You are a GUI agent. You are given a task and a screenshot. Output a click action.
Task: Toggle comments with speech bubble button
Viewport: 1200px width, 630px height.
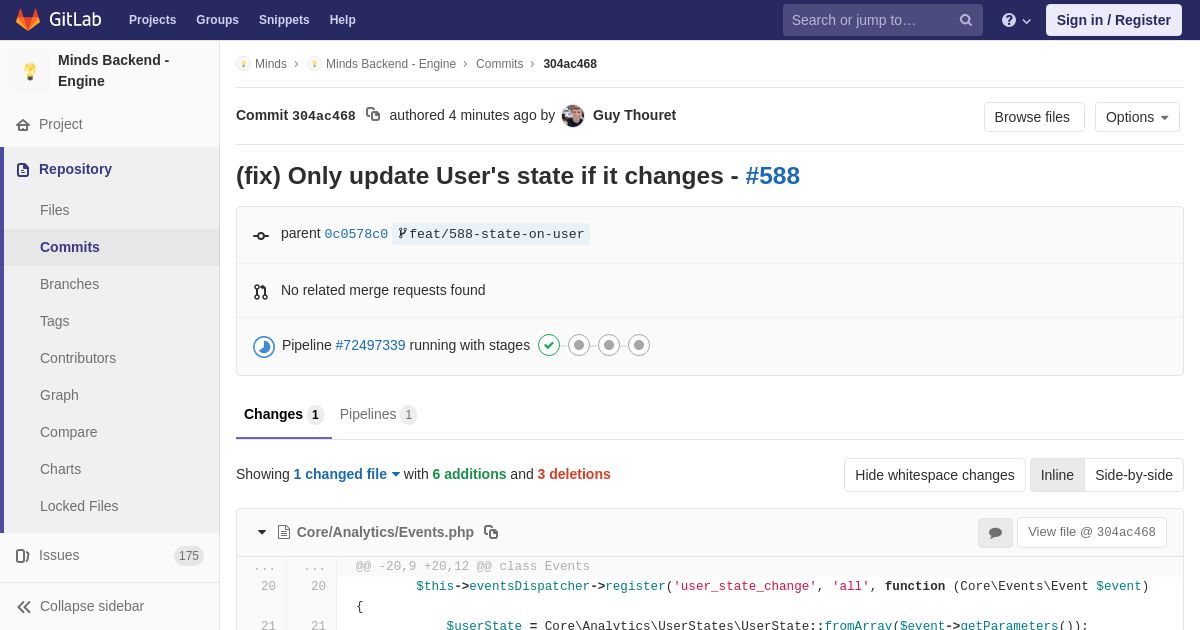coord(995,533)
